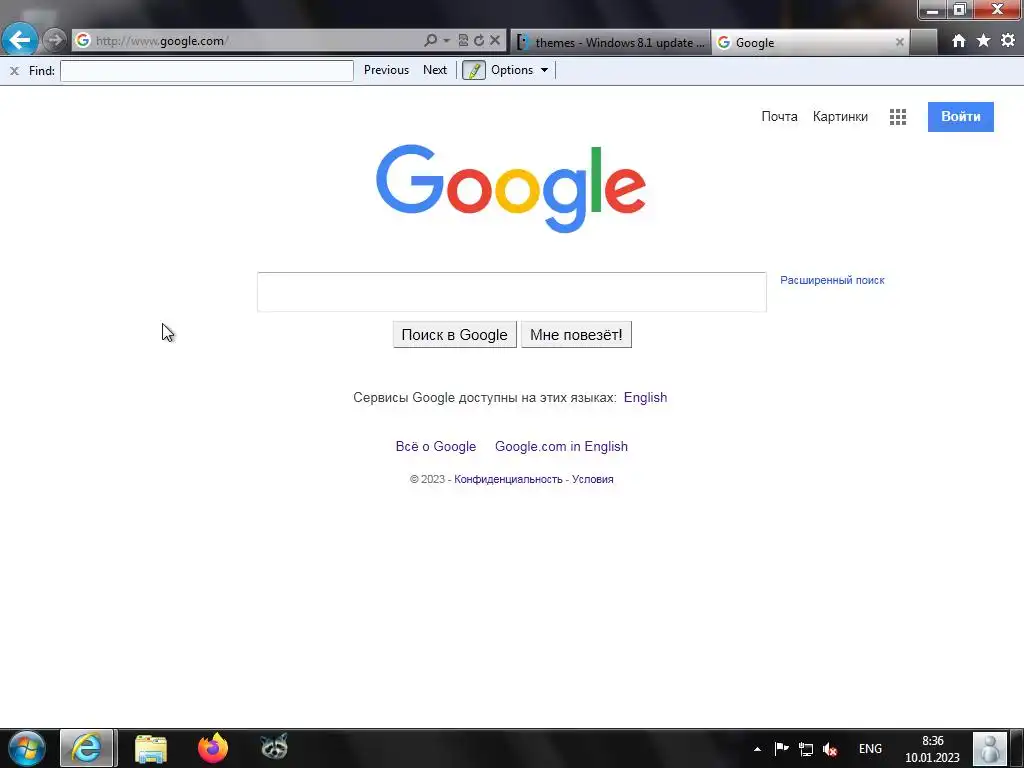Open Расширенный поиск link

pos(832,280)
